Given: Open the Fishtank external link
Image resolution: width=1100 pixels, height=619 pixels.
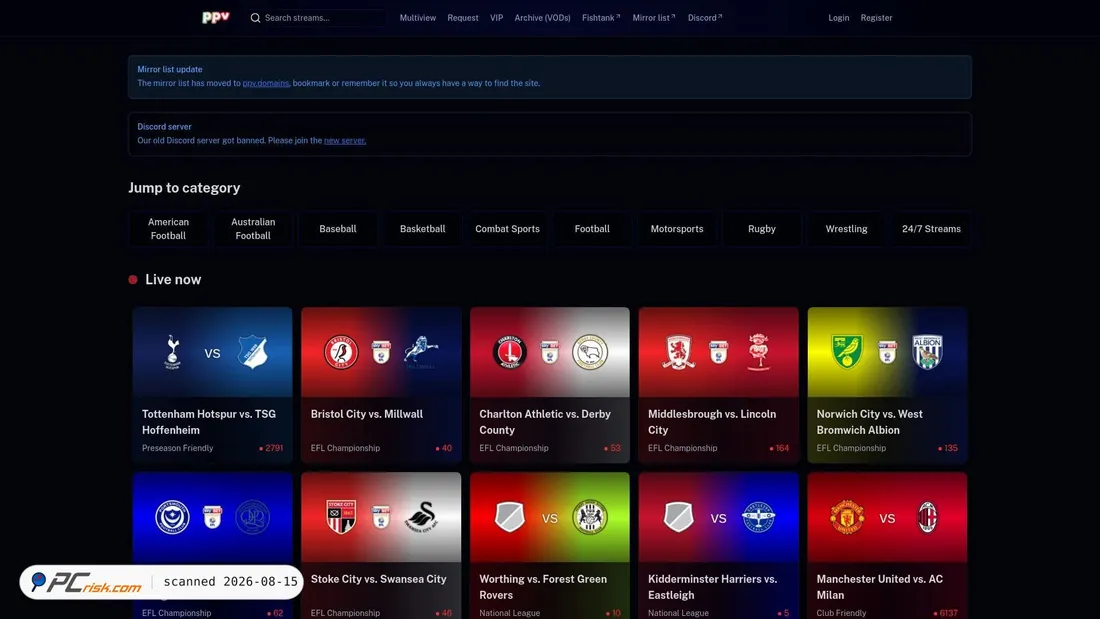Looking at the screenshot, I should click(x=601, y=18).
